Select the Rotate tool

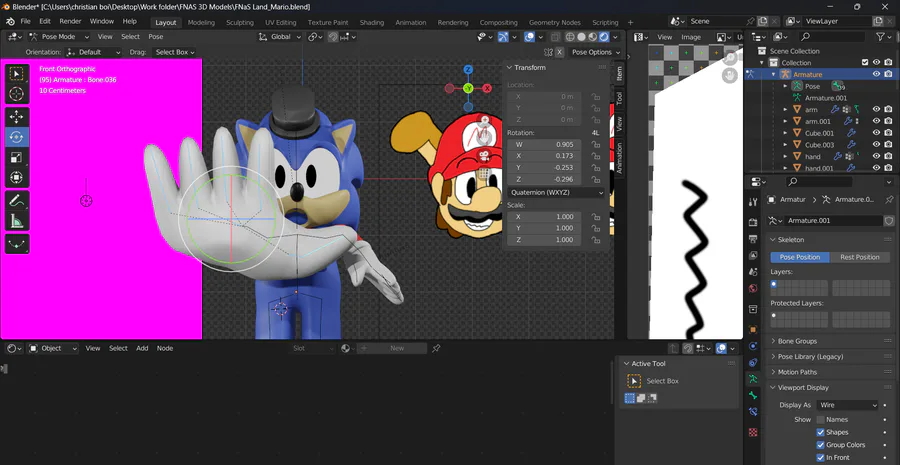17,137
